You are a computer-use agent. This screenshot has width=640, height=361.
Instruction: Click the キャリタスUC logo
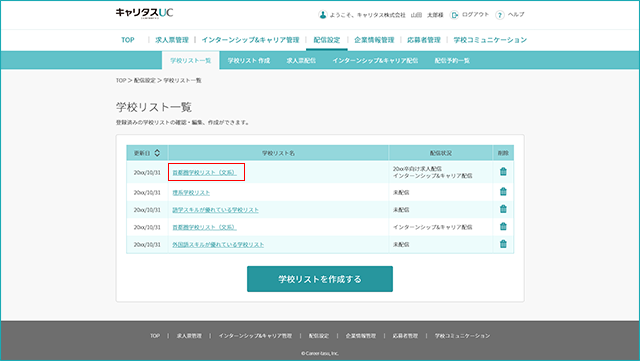click(144, 13)
